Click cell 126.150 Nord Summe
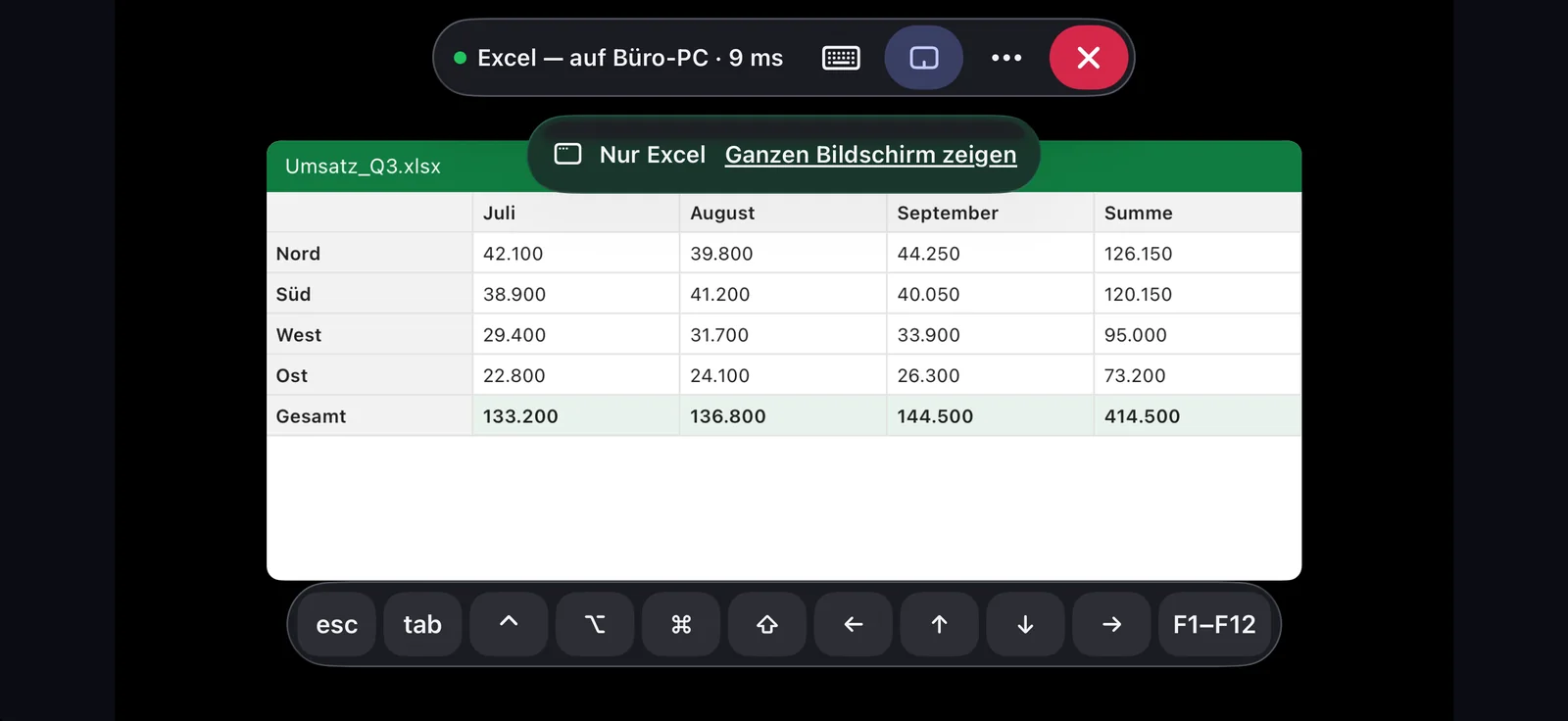 point(1198,254)
